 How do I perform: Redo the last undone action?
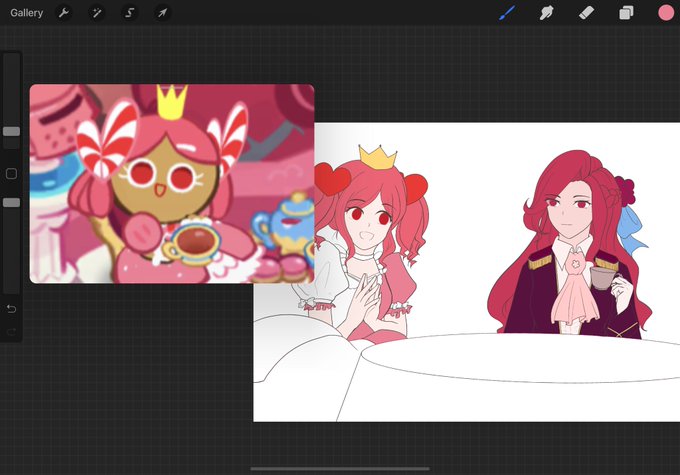(11, 332)
